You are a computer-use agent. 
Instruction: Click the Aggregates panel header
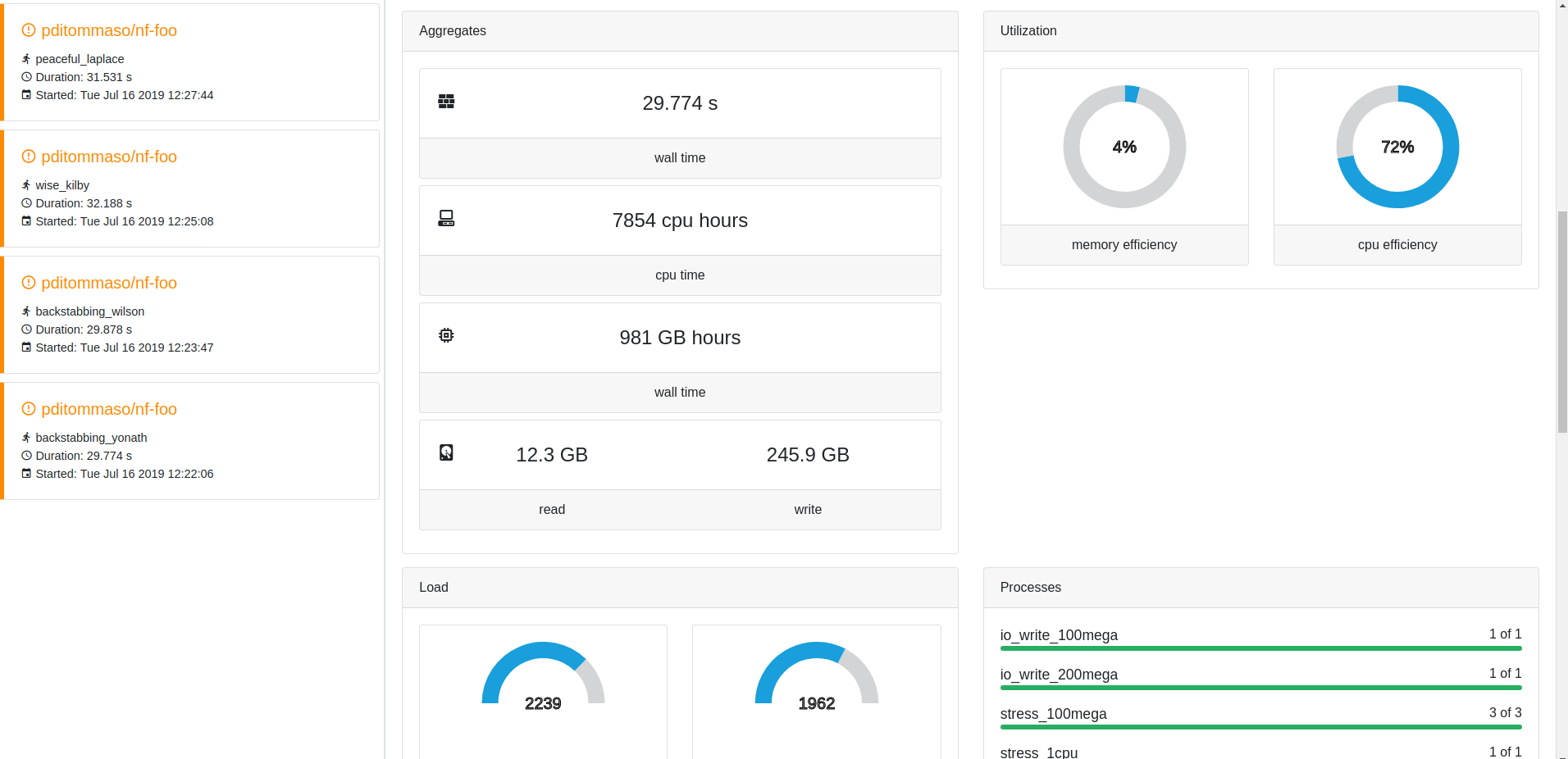(x=452, y=30)
